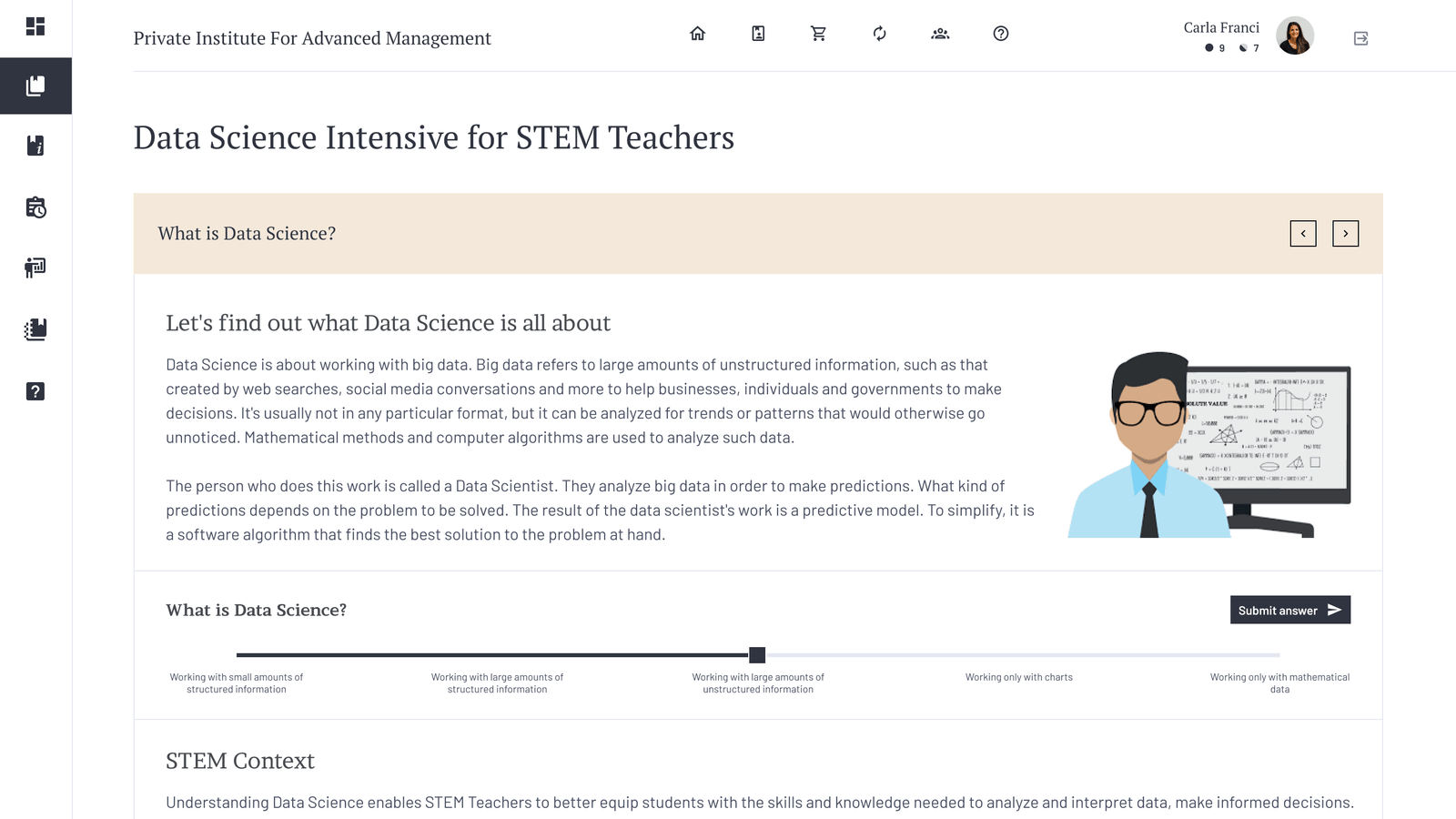Open the course library sidebar icon
Image resolution: width=1456 pixels, height=819 pixels.
35,86
